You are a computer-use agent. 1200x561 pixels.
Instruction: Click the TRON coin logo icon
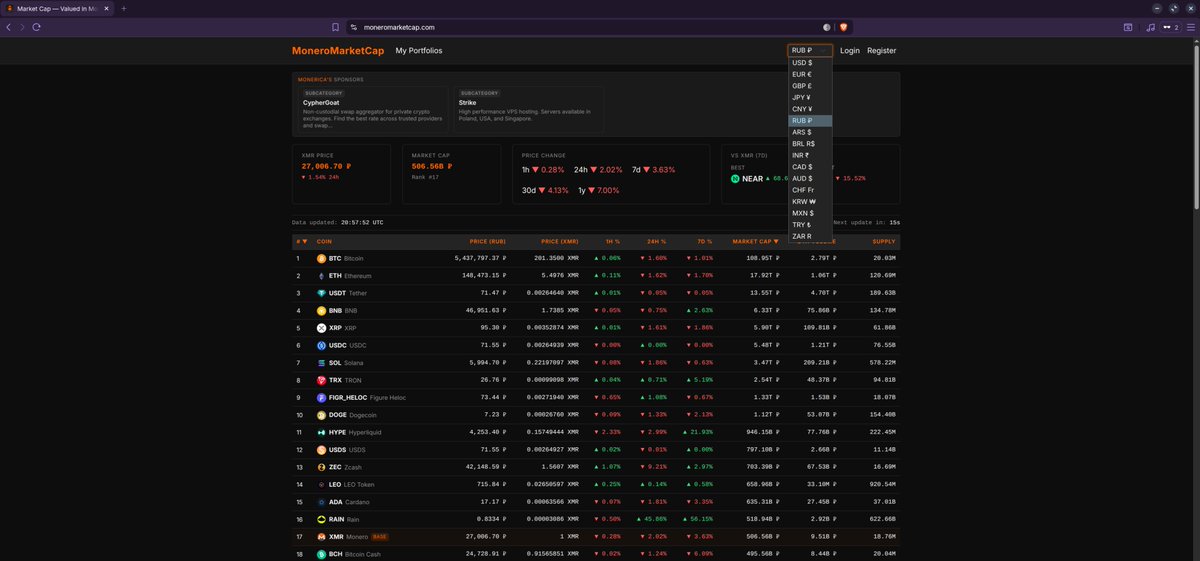[321, 380]
